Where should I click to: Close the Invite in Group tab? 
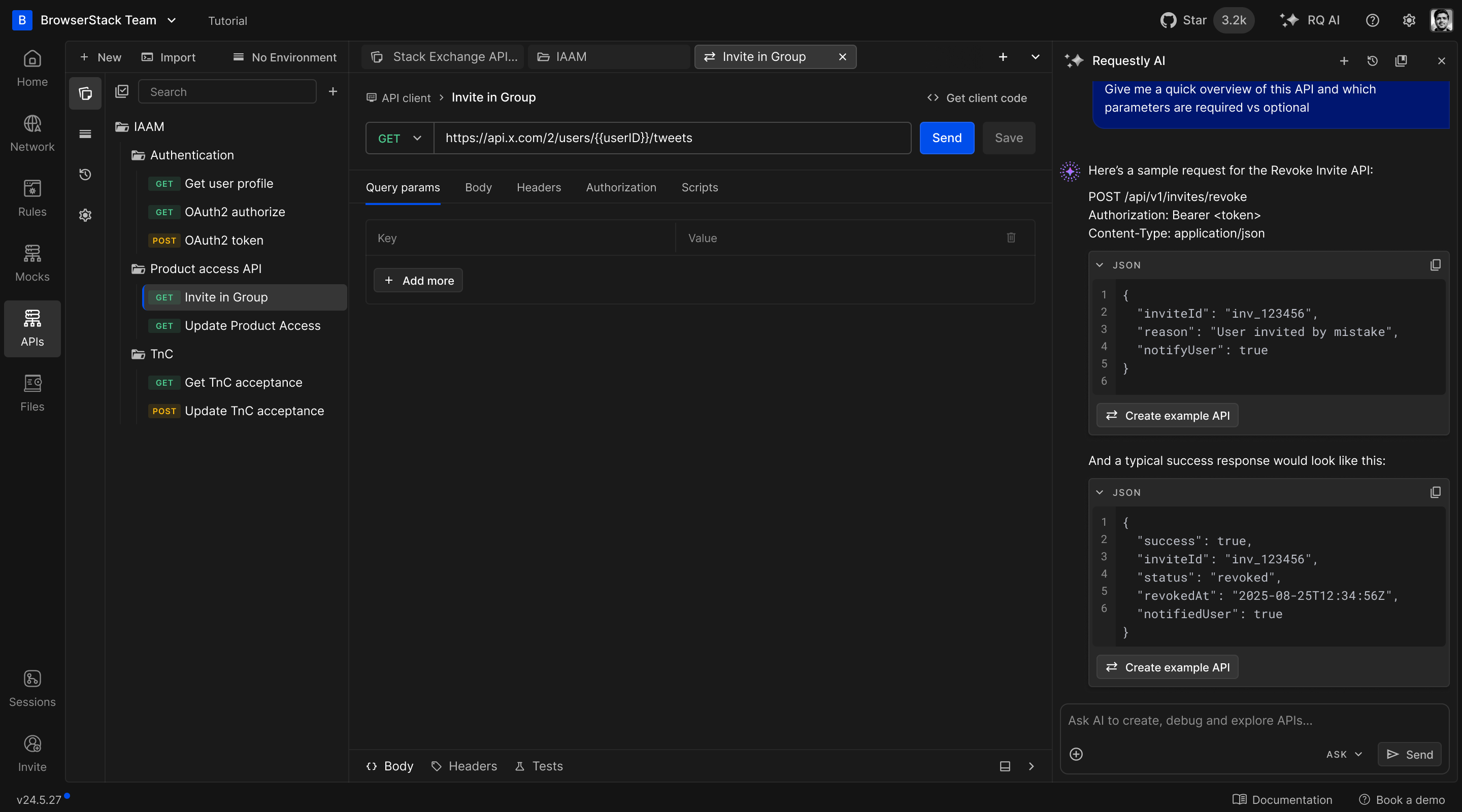[842, 57]
